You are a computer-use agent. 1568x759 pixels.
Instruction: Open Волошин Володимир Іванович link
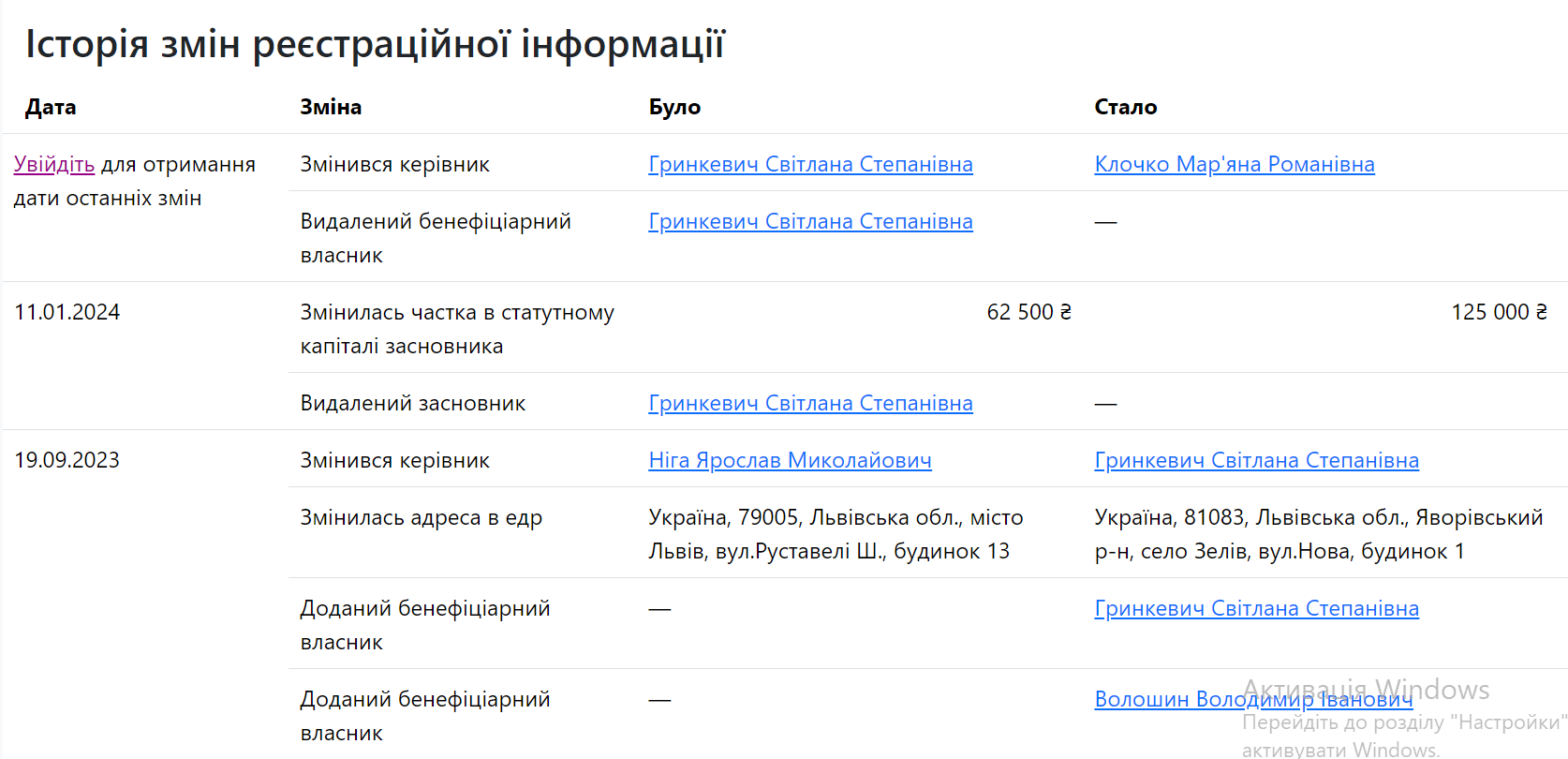(1252, 700)
